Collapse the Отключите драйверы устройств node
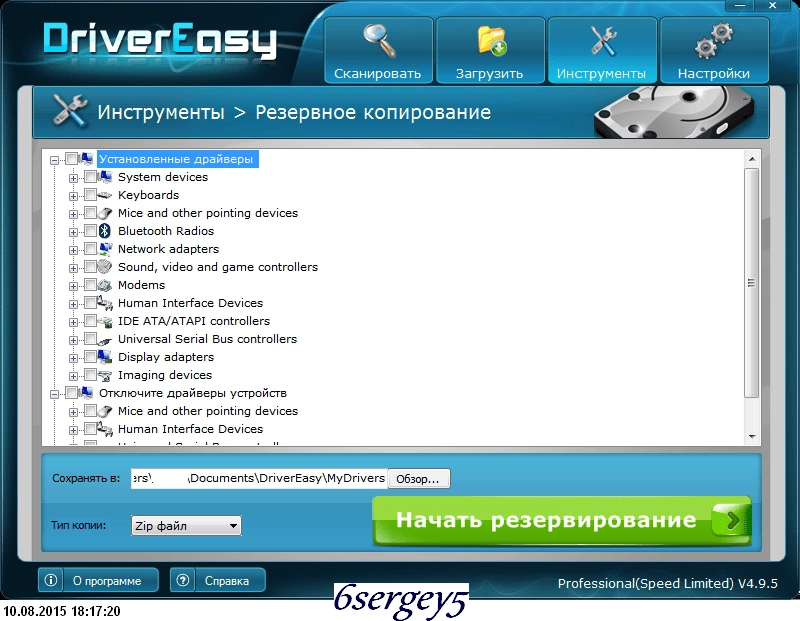The height and width of the screenshot is (621, 800). click(55, 394)
